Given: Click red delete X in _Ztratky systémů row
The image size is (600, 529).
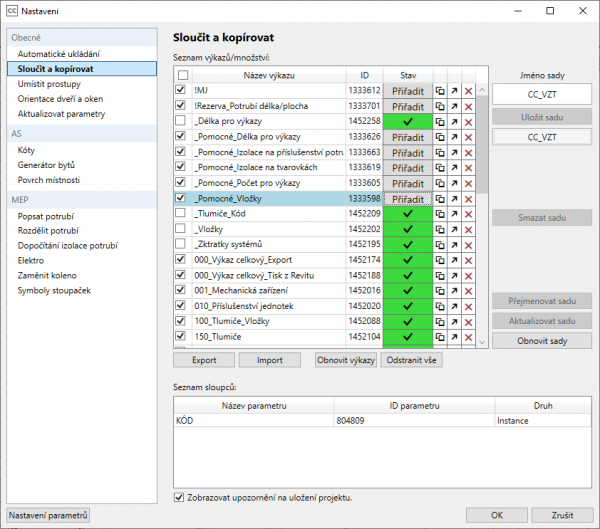Looking at the screenshot, I should pos(468,245).
